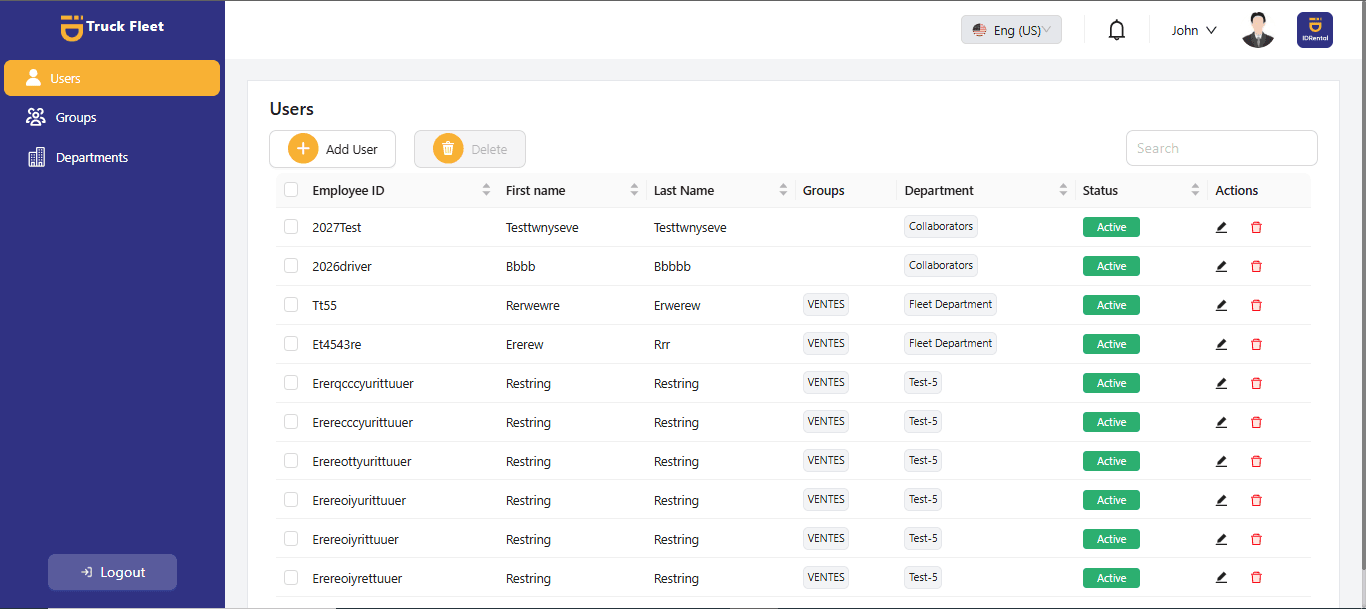Click the VENTES tag for Et4543re
This screenshot has width=1366, height=609.
826,343
